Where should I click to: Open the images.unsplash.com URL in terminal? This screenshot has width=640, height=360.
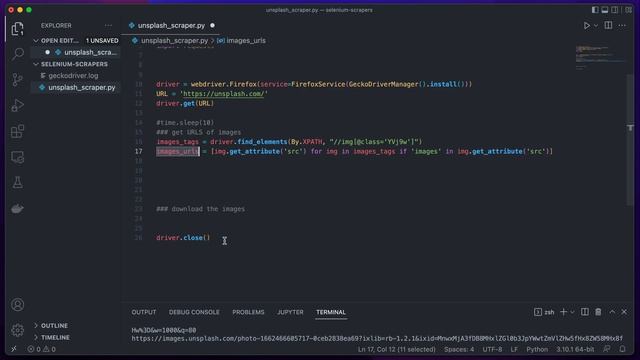pos(377,338)
